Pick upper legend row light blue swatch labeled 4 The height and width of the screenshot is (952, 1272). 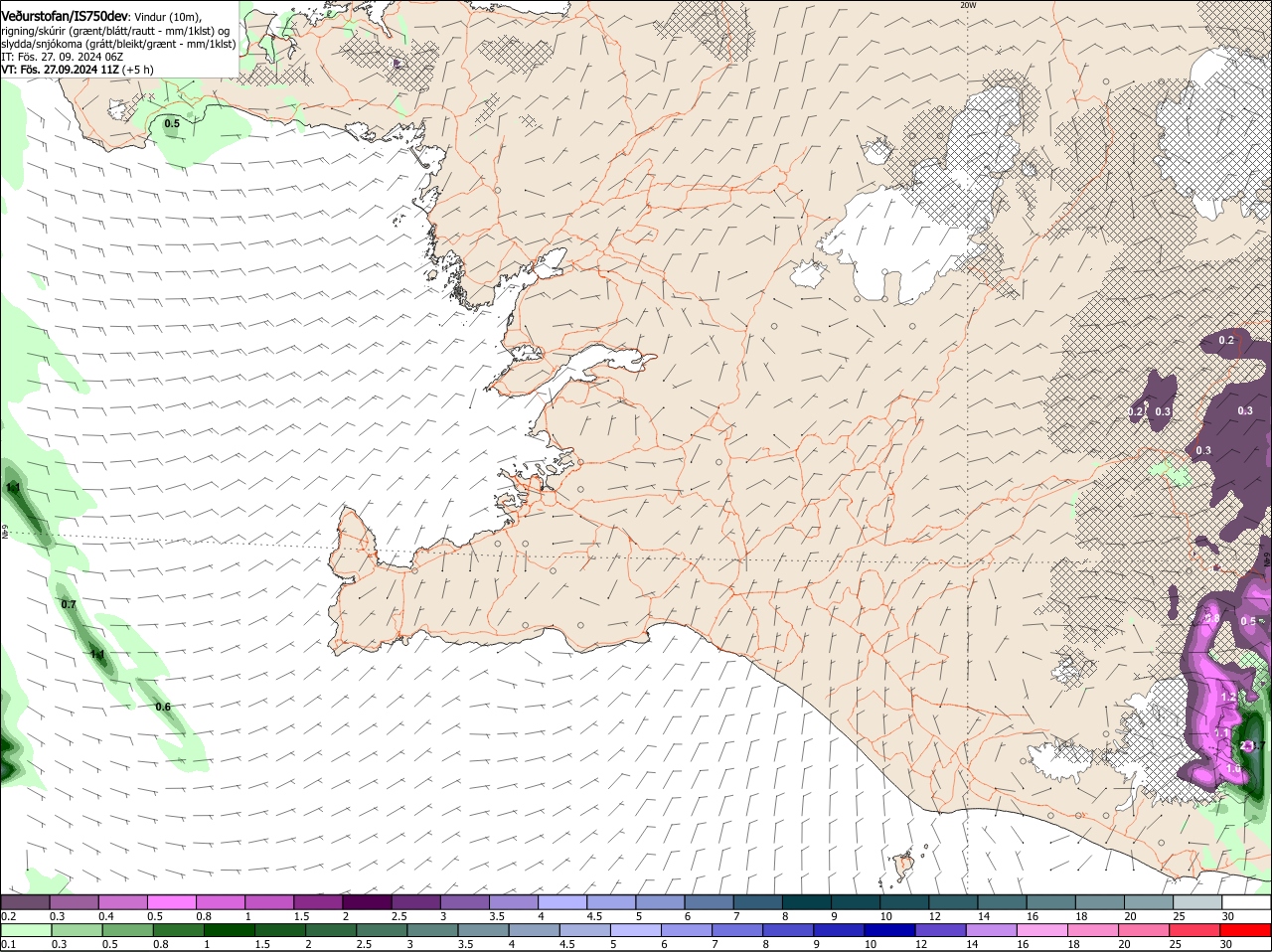click(x=562, y=902)
